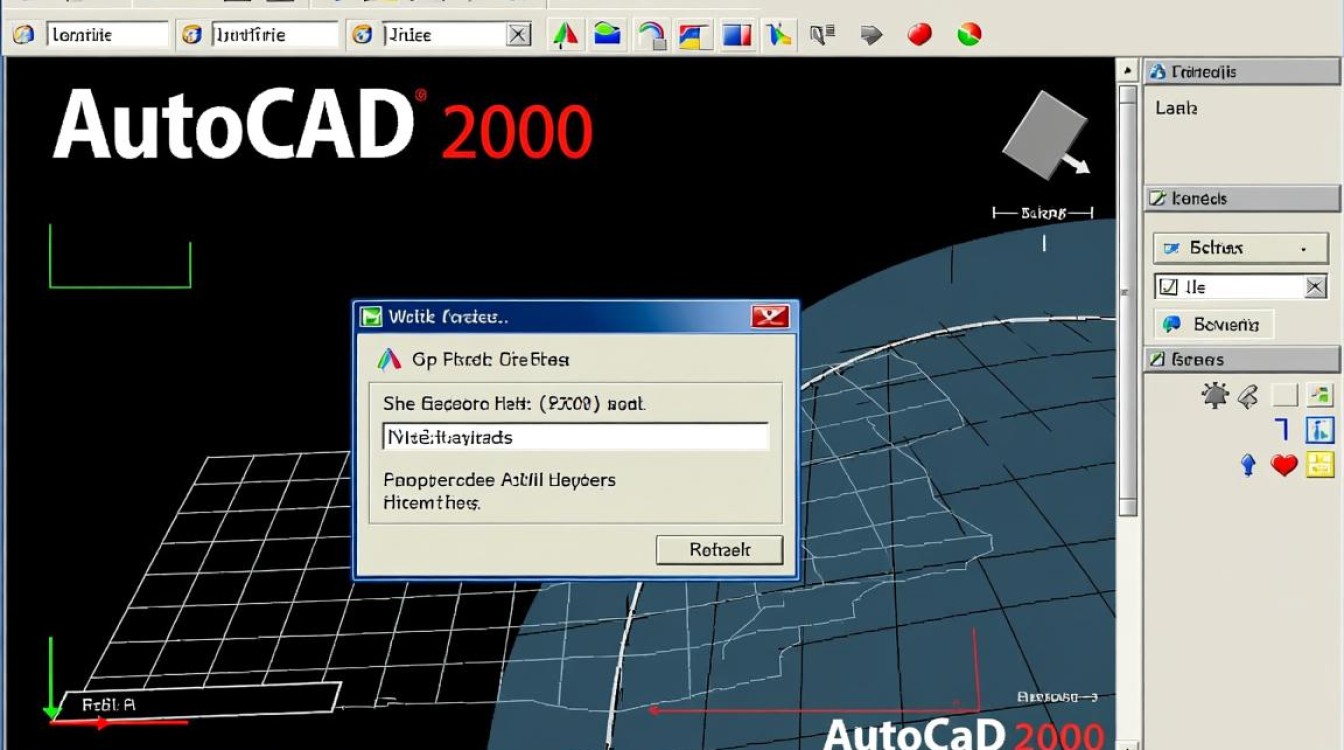Viewport: 1344px width, 750px height.
Task: Click the blue and green envelope toolbar icon
Action: pos(607,35)
